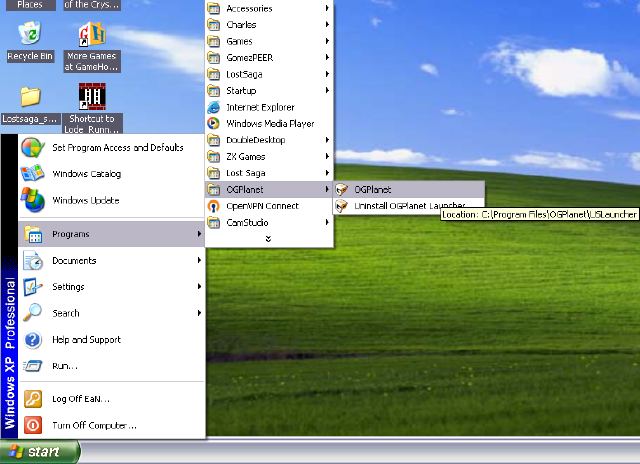Click the Windows flag logo on Start button
The height and width of the screenshot is (464, 640).
[x=16, y=451]
